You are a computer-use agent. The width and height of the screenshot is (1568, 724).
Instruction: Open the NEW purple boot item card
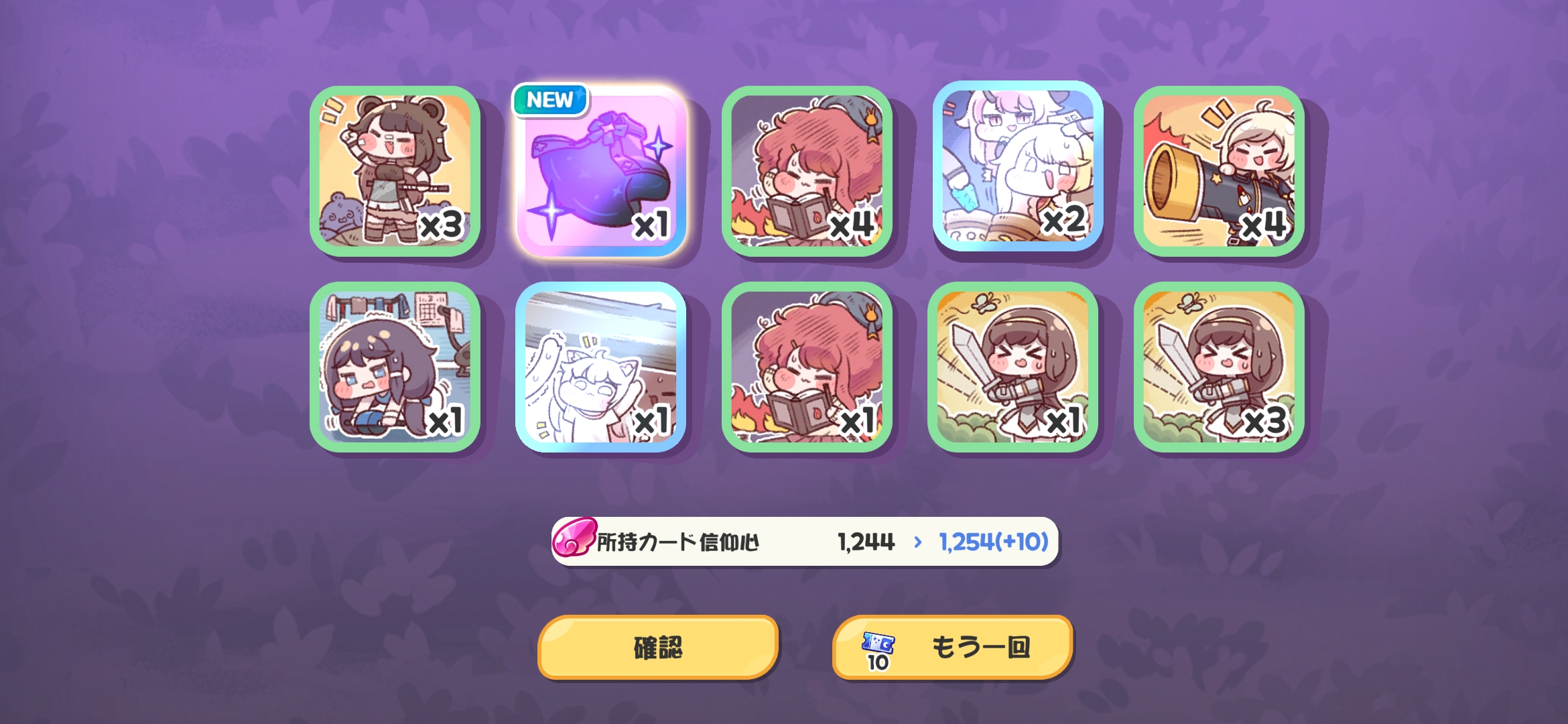tap(601, 171)
